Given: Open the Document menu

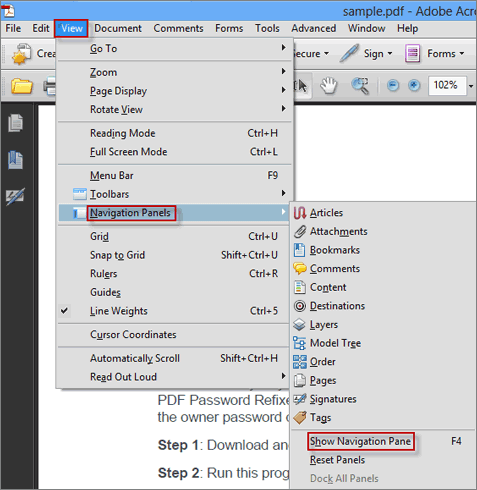Looking at the screenshot, I should (x=118, y=28).
